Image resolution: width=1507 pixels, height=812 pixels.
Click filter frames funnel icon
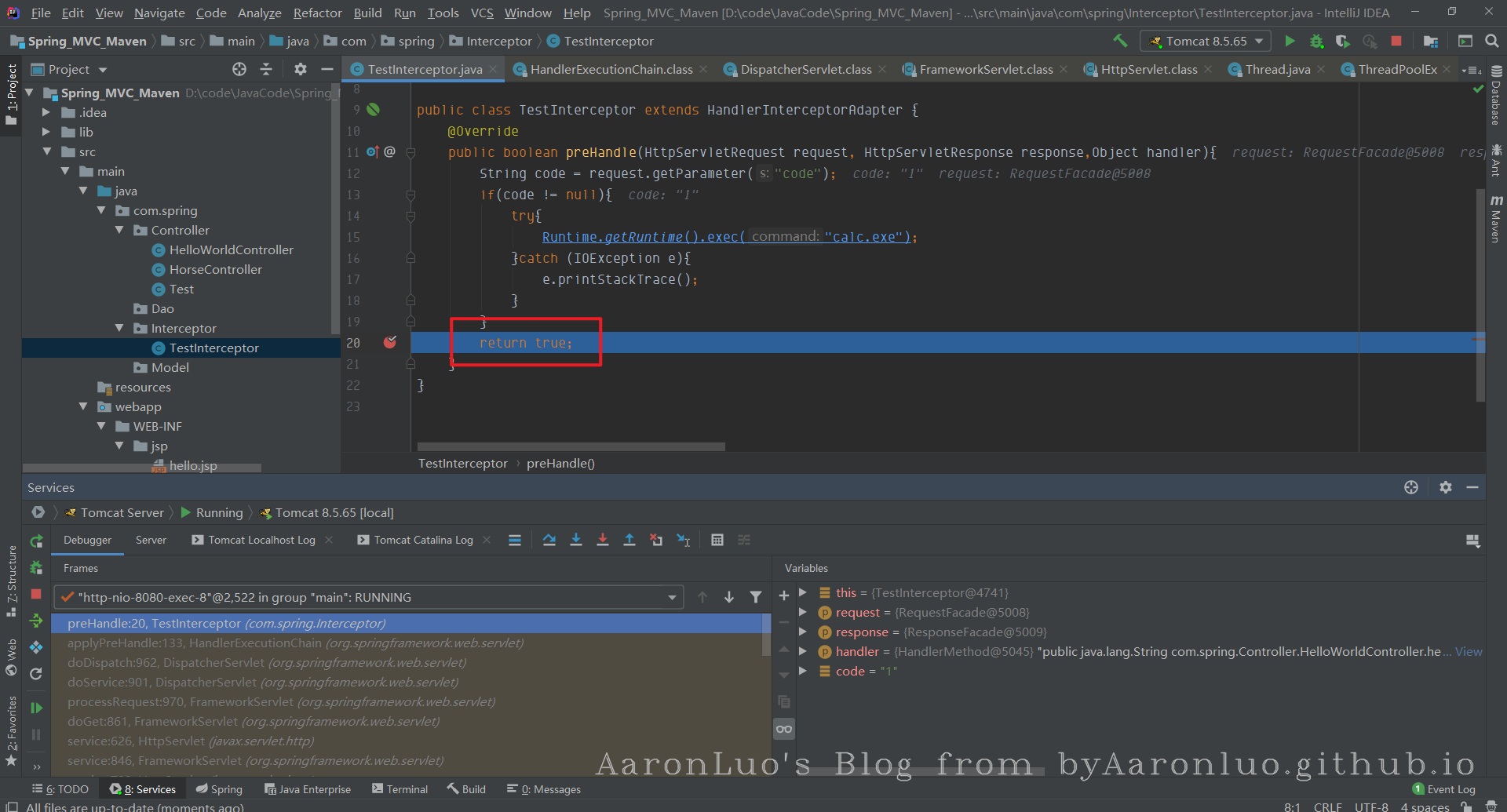coord(756,597)
